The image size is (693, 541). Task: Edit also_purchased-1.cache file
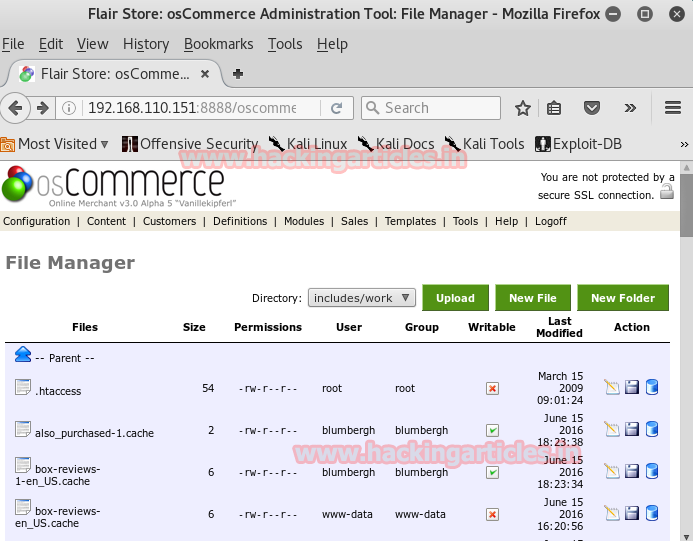coord(612,429)
